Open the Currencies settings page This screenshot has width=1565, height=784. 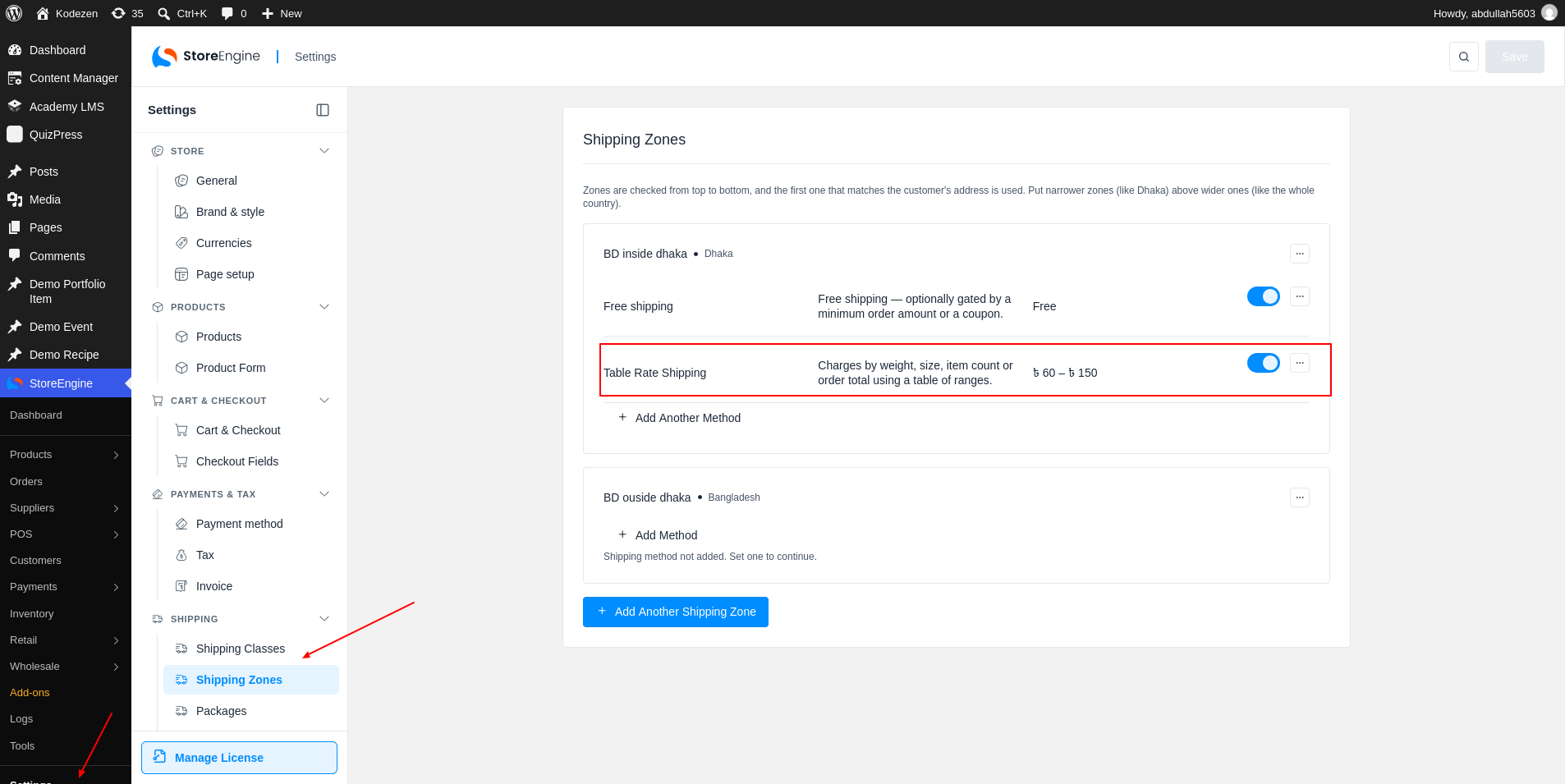tap(251, 243)
